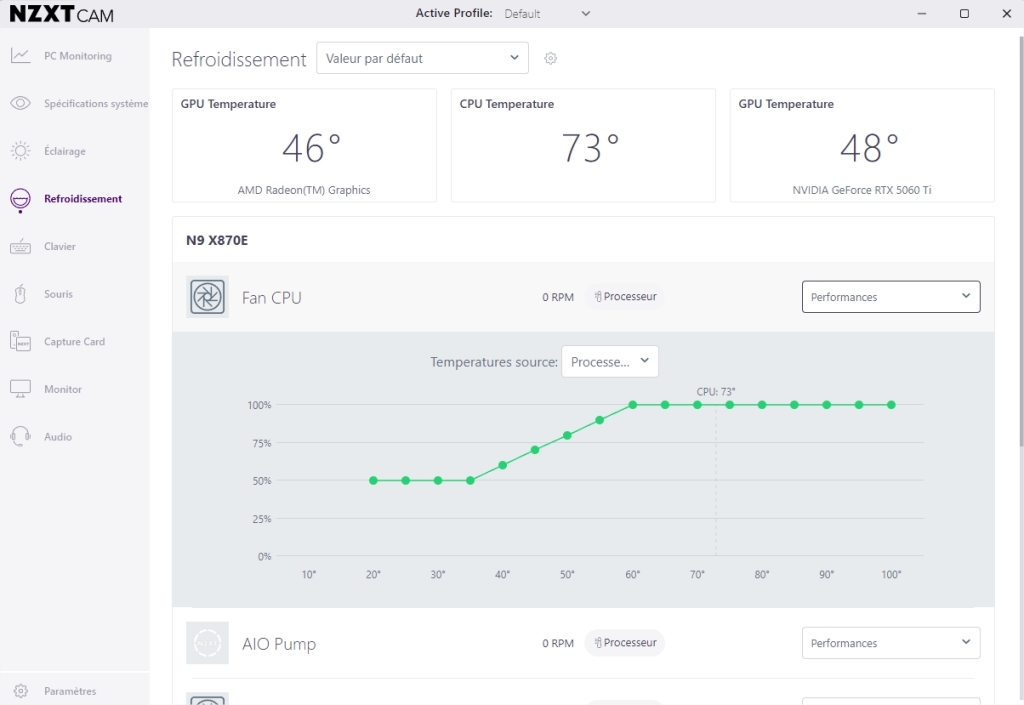Click the NZXT CAM logo
Viewport: 1024px width, 705px height.
coord(61,14)
